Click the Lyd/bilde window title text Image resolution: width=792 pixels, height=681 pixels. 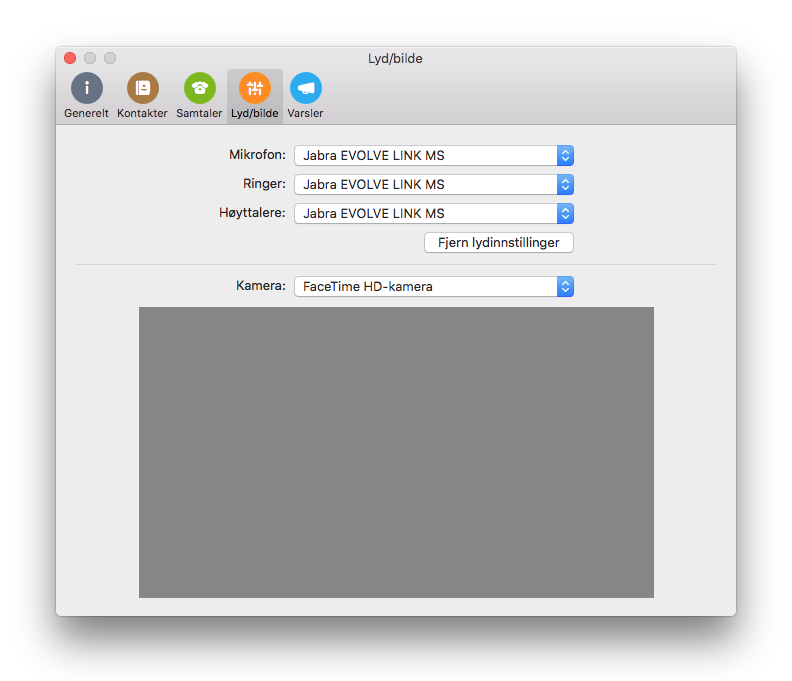[x=396, y=59]
